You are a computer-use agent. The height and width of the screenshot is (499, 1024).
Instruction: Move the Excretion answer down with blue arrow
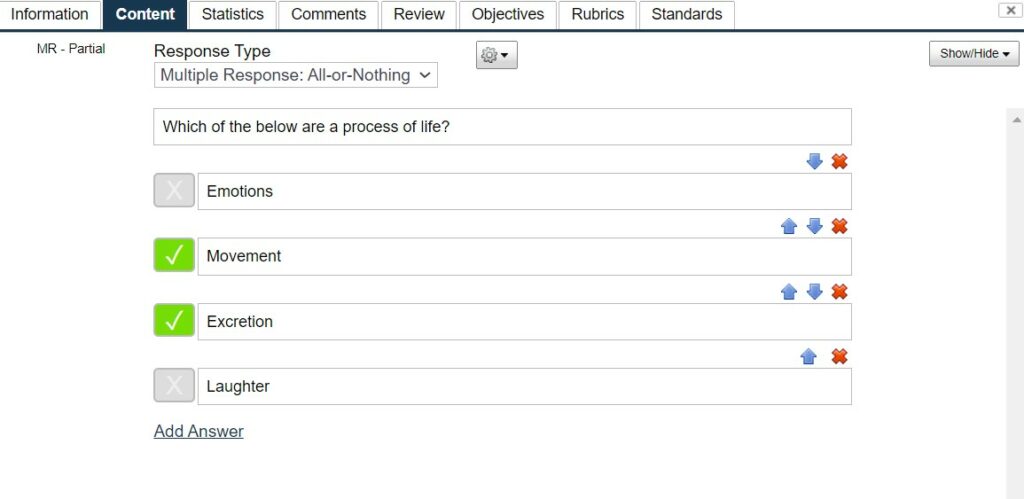814,292
